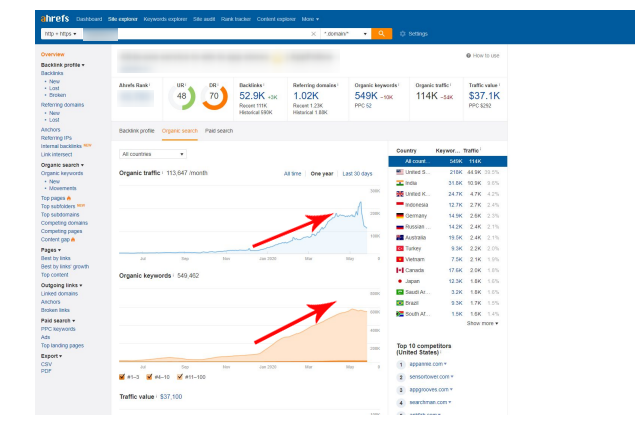635x442 pixels.
Task: Open the Rank tracker menu item
Action: click(x=236, y=19)
